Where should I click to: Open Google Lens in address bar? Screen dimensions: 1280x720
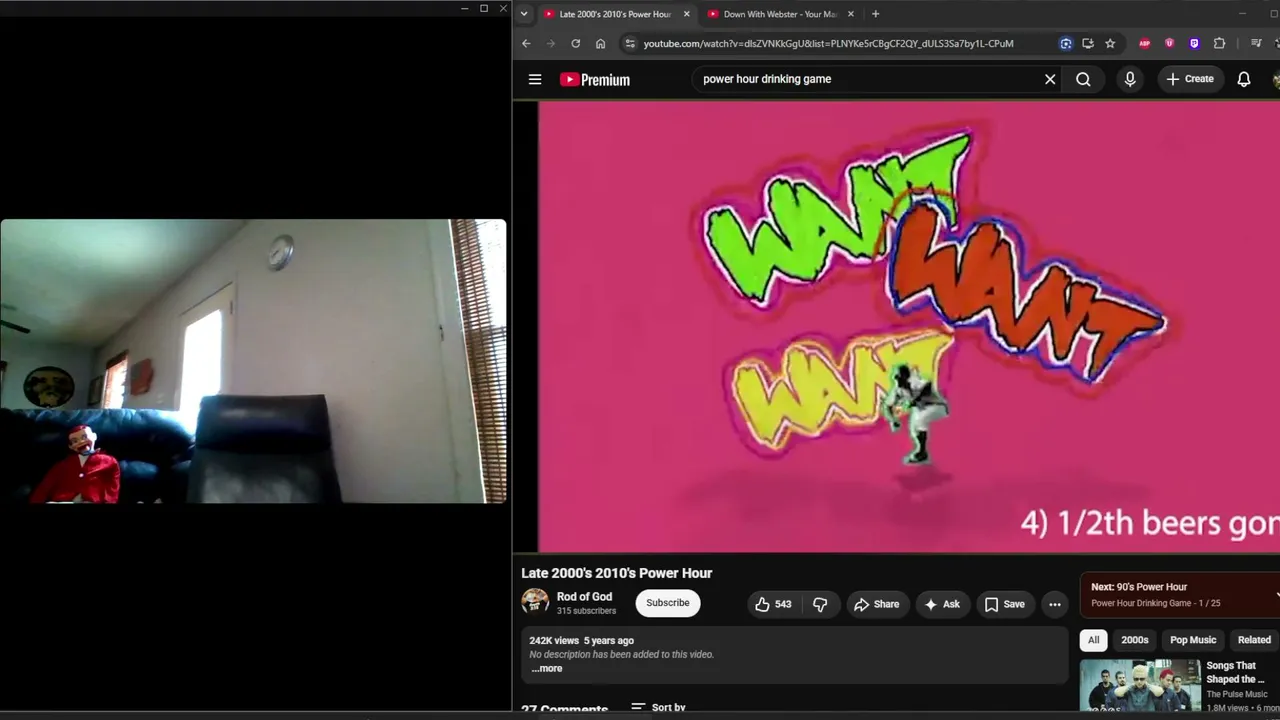(x=1066, y=43)
